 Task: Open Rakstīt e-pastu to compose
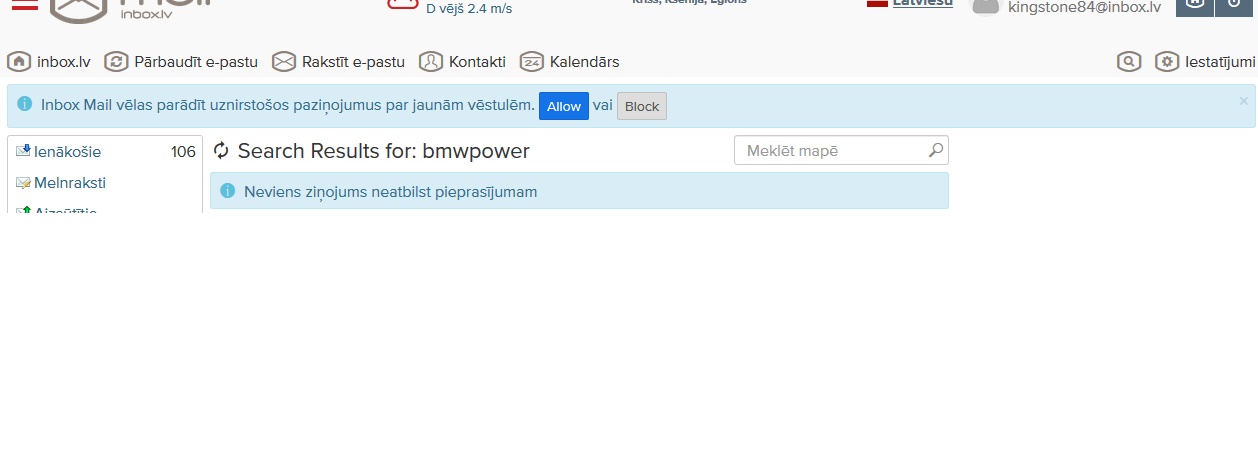[x=338, y=62]
